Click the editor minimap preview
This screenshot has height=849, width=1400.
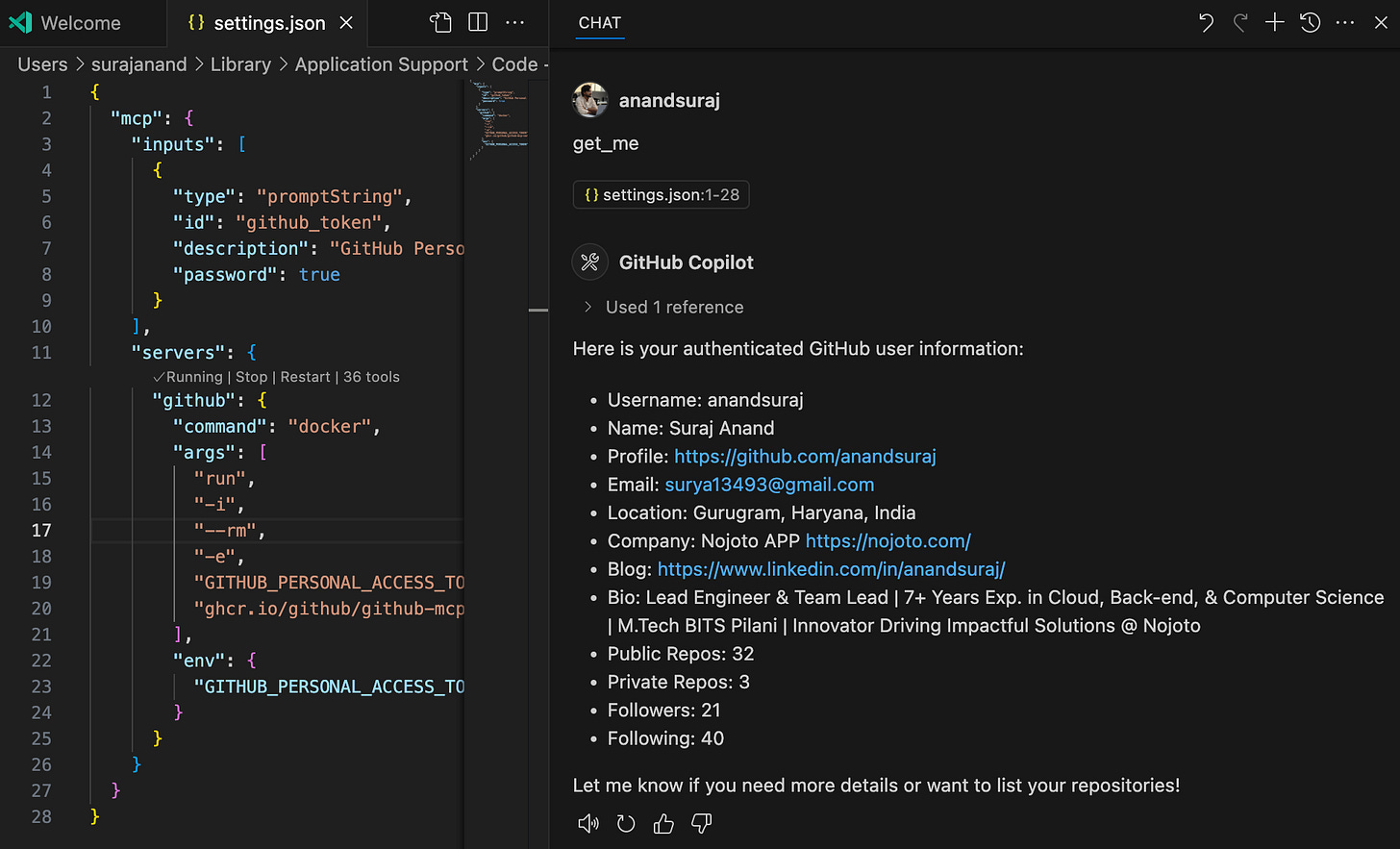click(x=498, y=118)
